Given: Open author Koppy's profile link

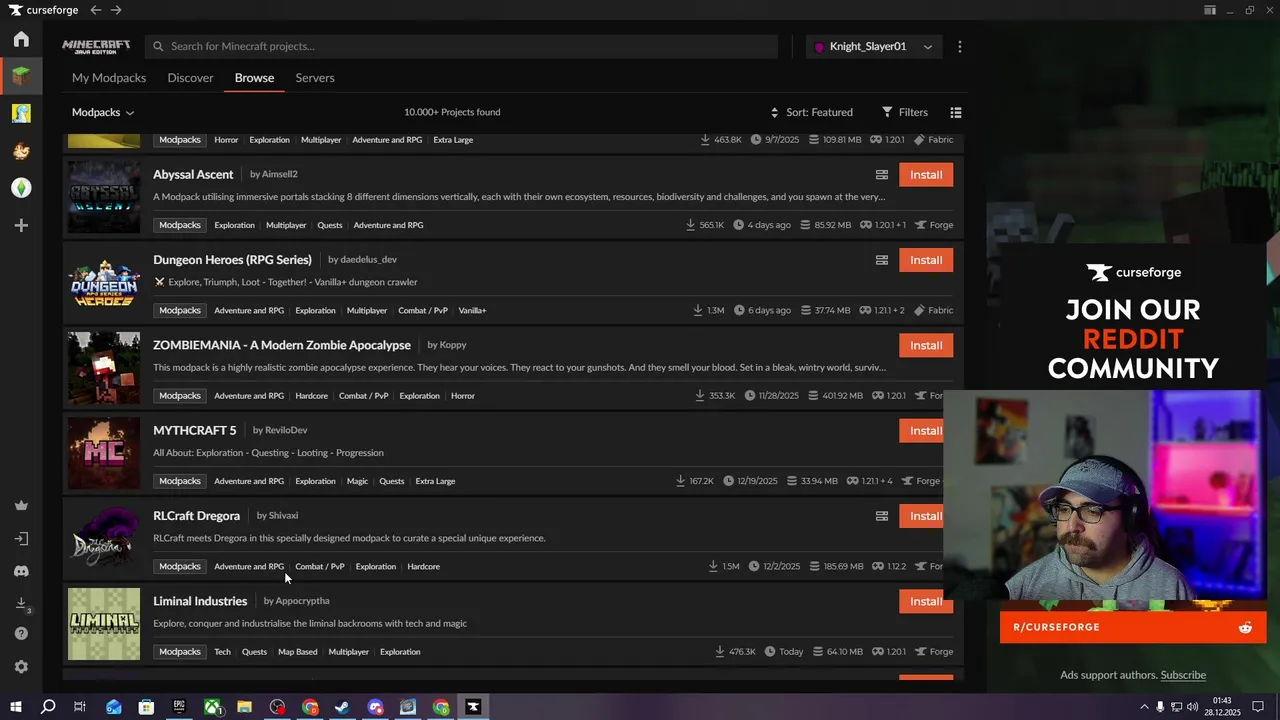Looking at the screenshot, I should pos(453,344).
